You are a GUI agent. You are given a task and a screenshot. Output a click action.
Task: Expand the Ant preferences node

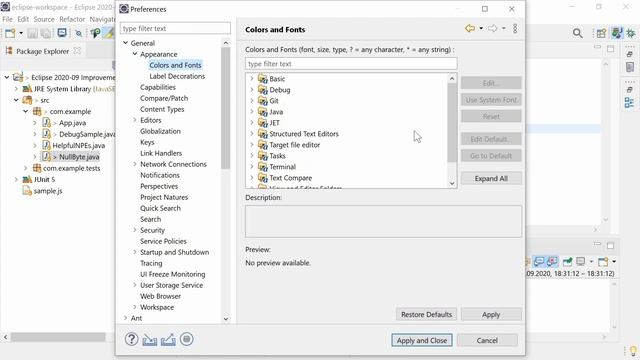(126, 318)
